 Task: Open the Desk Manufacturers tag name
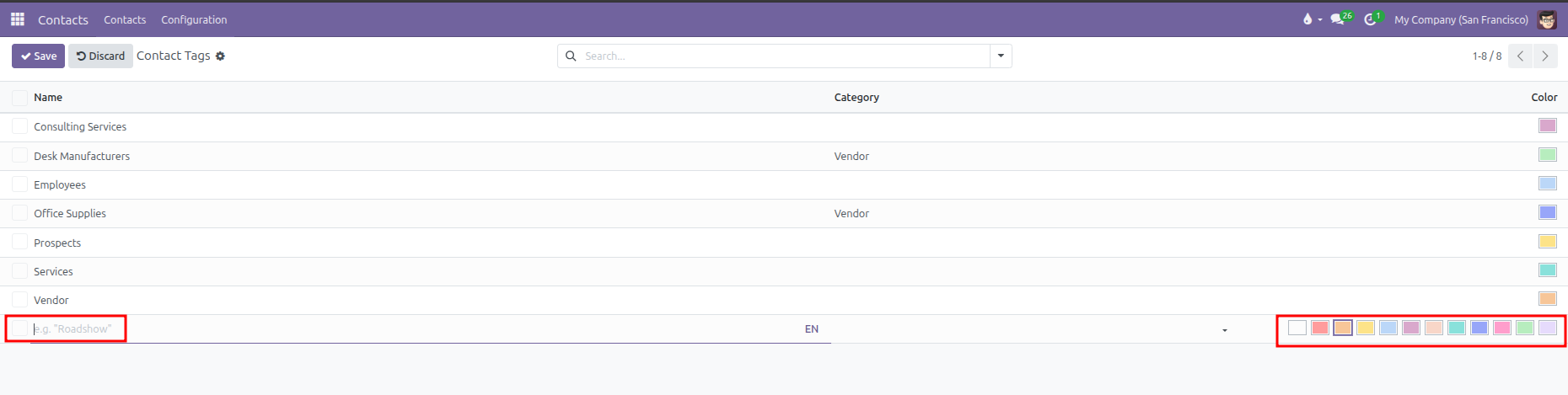(x=82, y=156)
